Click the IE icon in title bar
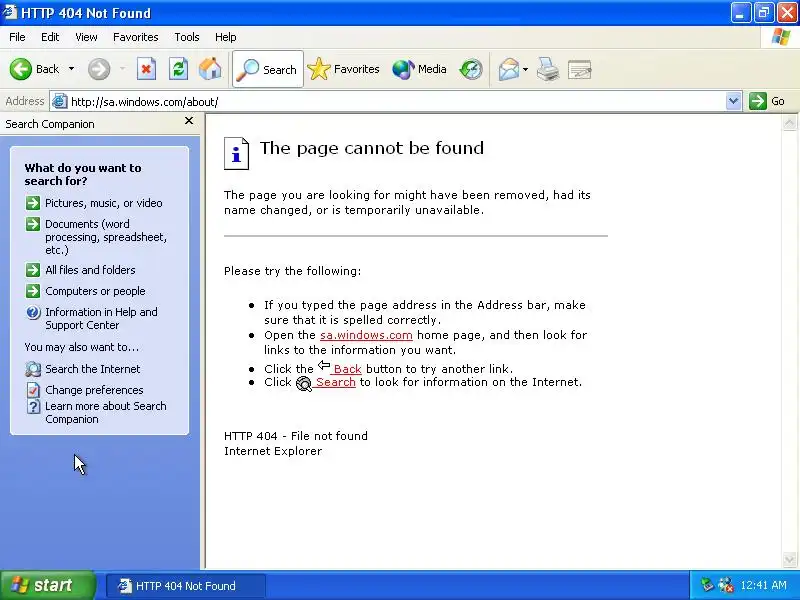 (9, 12)
